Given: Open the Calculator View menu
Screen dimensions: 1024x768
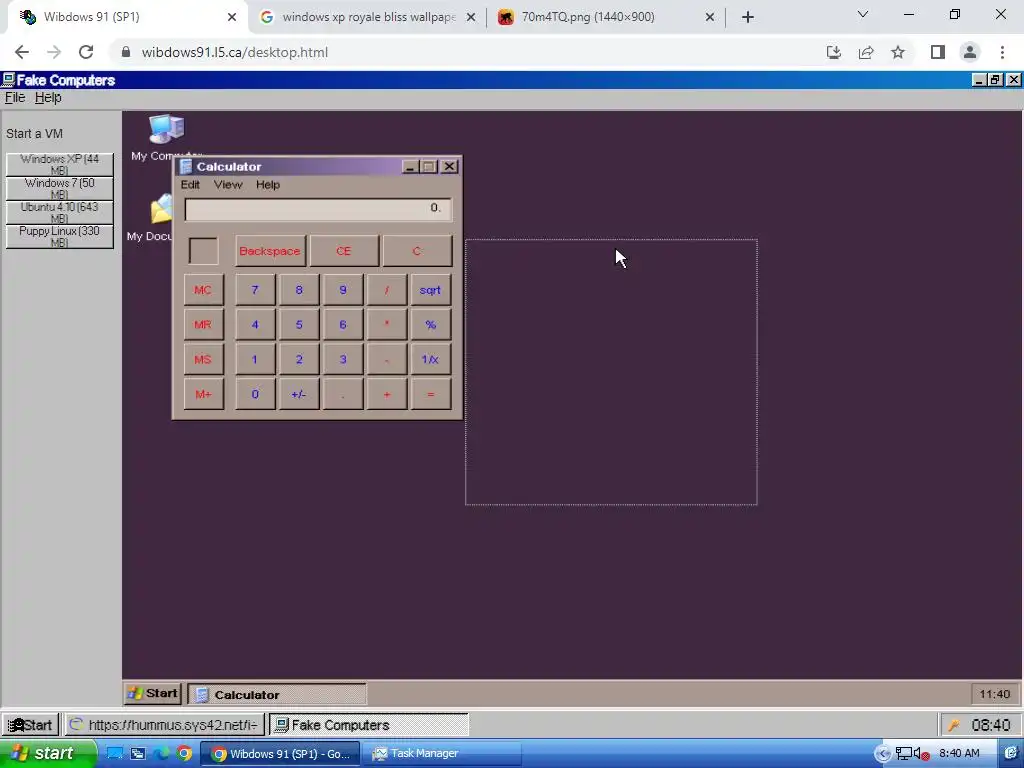Looking at the screenshot, I should click(x=228, y=185).
